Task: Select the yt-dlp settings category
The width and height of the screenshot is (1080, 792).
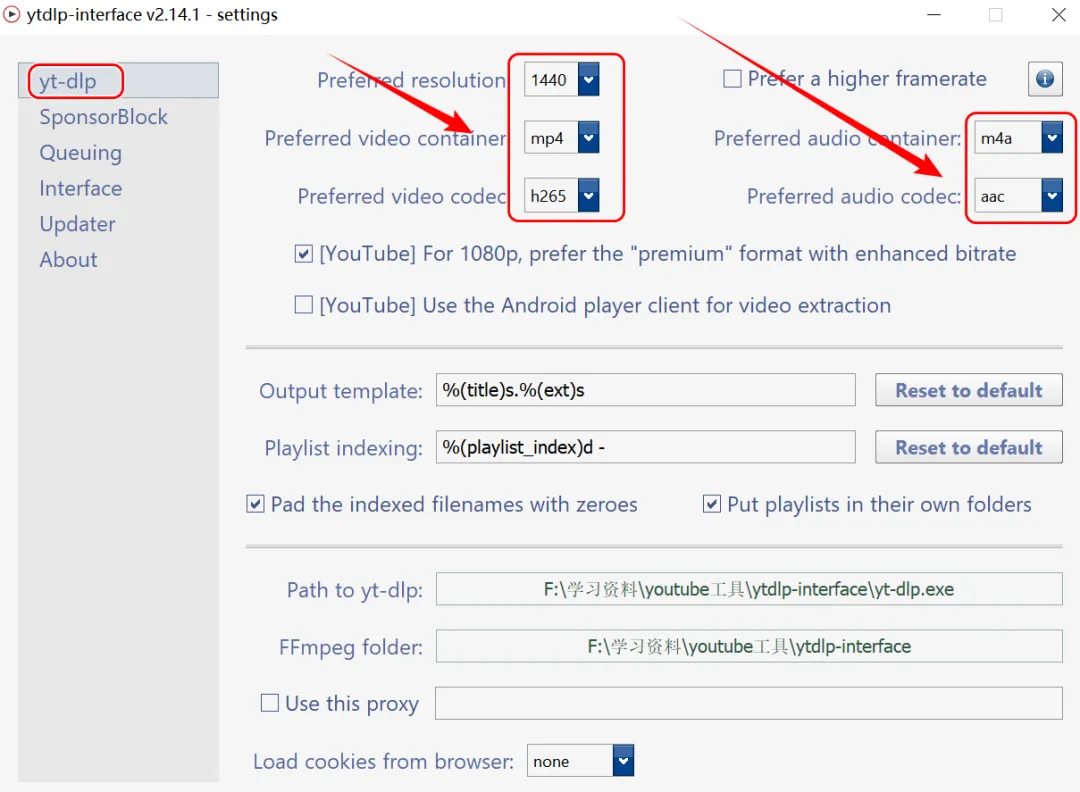Action: [x=118, y=81]
